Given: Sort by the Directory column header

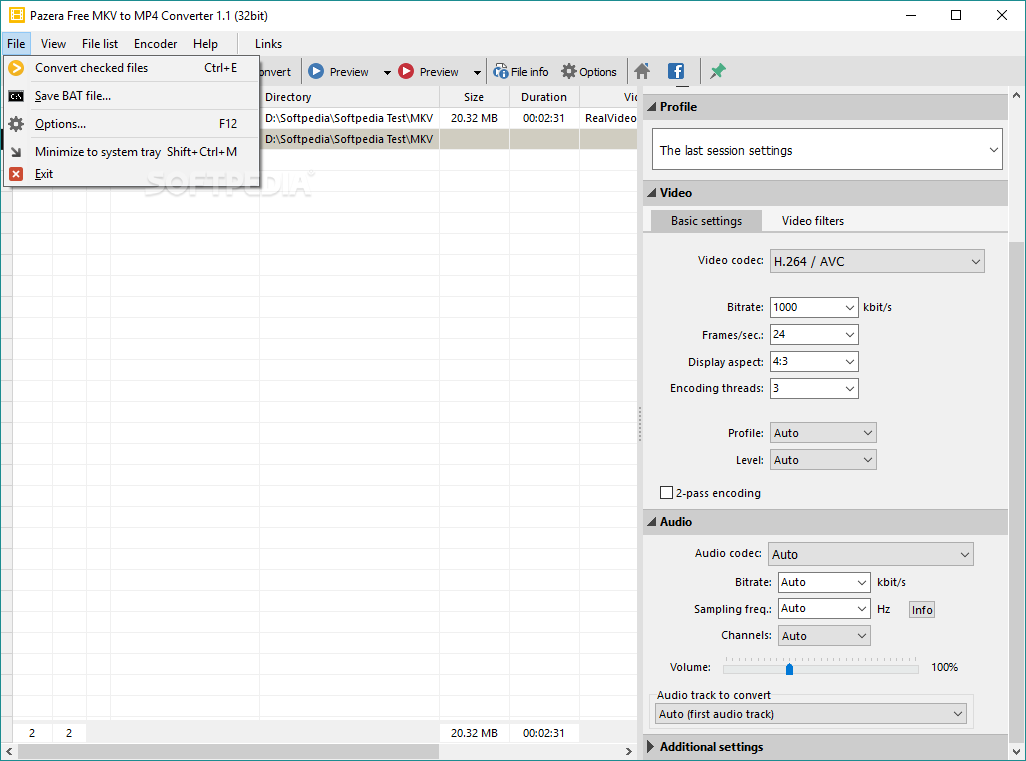Looking at the screenshot, I should (x=349, y=97).
